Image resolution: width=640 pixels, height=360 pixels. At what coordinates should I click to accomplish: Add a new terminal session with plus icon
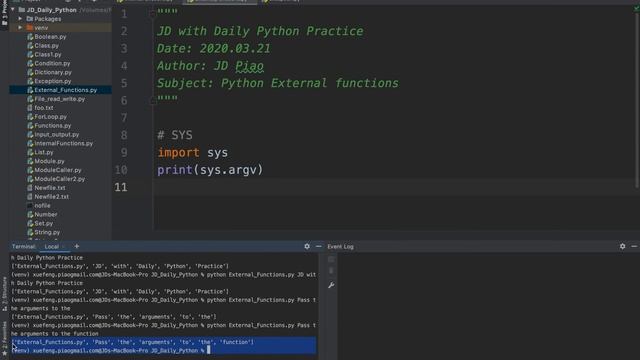tap(77, 246)
